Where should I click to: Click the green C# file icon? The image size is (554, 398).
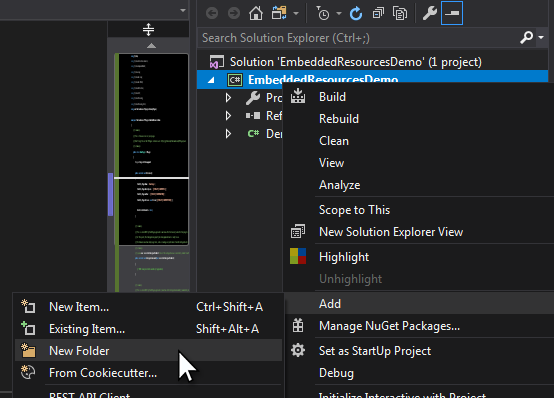coord(253,134)
